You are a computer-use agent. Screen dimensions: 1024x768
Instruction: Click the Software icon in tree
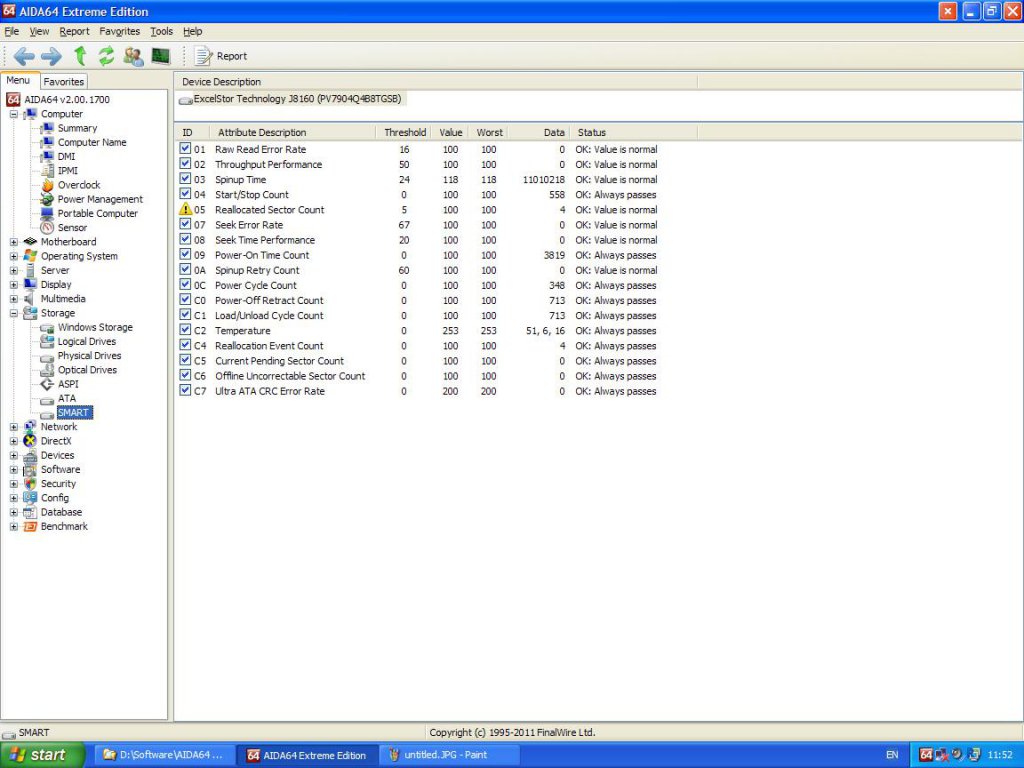click(30, 470)
